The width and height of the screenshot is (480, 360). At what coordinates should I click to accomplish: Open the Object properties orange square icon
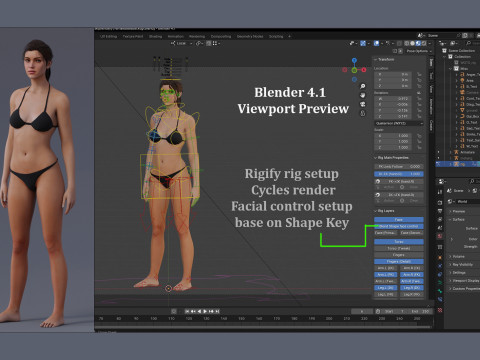pos(440,258)
